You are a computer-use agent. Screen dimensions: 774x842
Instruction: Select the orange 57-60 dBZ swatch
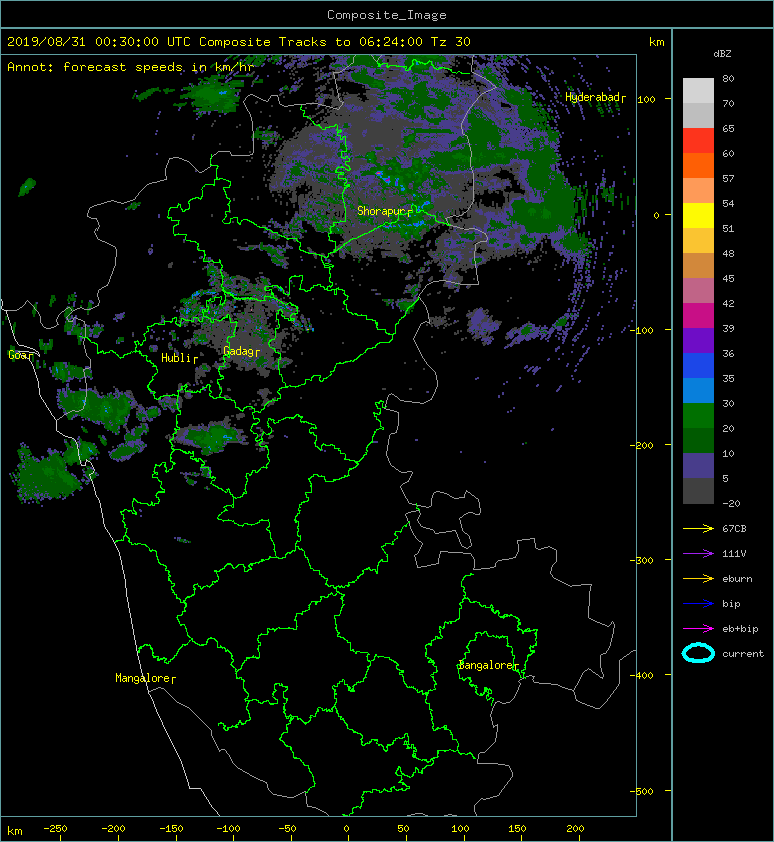pos(698,166)
